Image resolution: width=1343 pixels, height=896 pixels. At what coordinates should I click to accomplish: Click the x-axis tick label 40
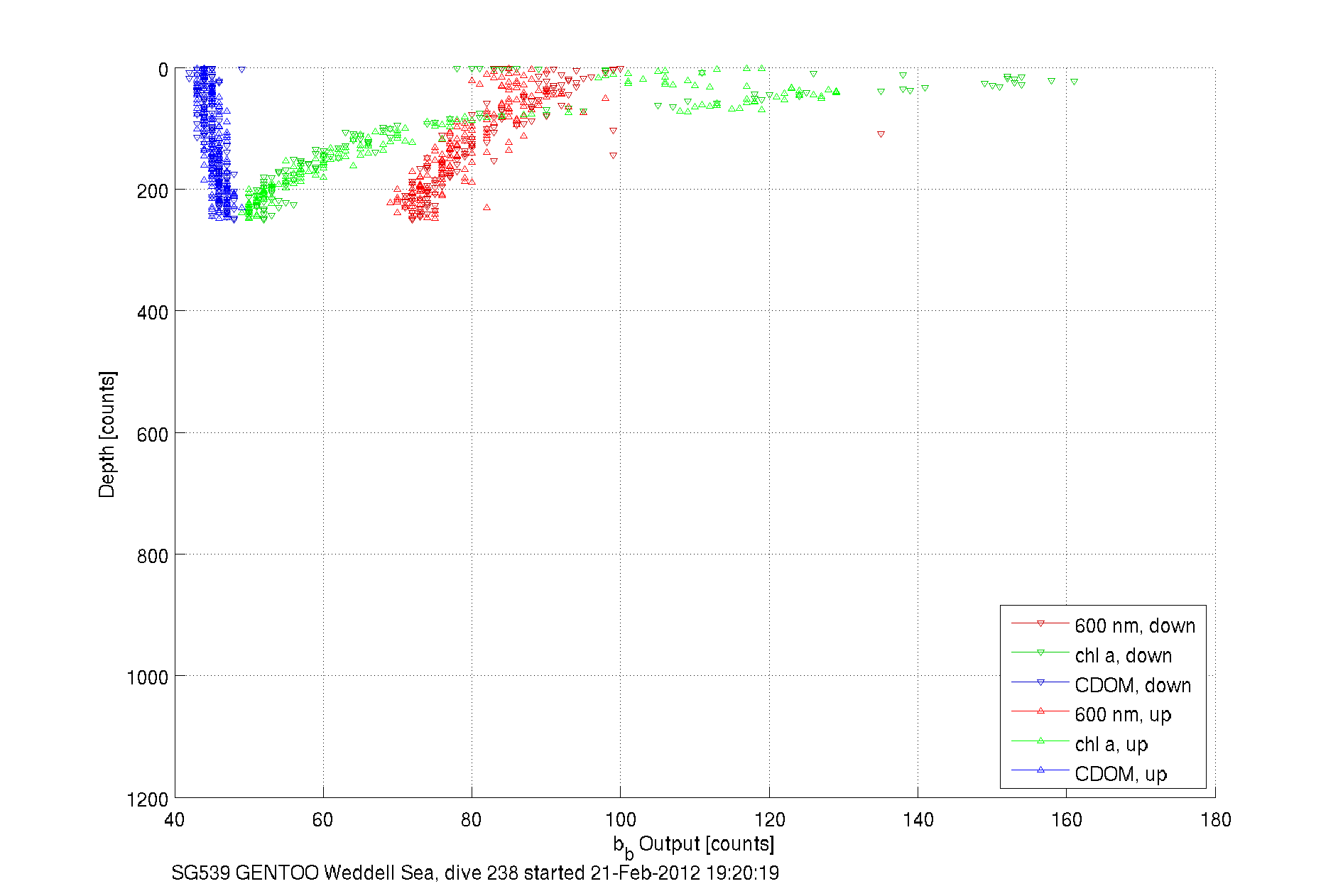pyautogui.click(x=175, y=820)
